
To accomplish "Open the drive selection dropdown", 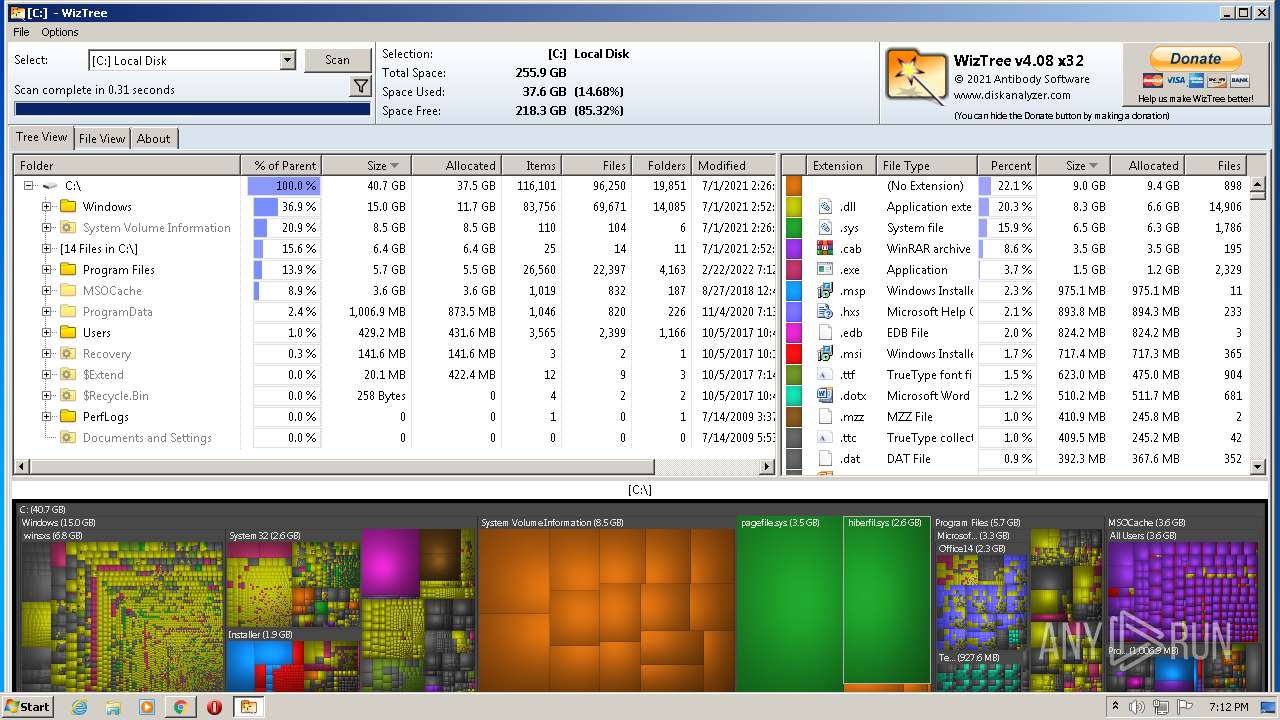I will (287, 60).
